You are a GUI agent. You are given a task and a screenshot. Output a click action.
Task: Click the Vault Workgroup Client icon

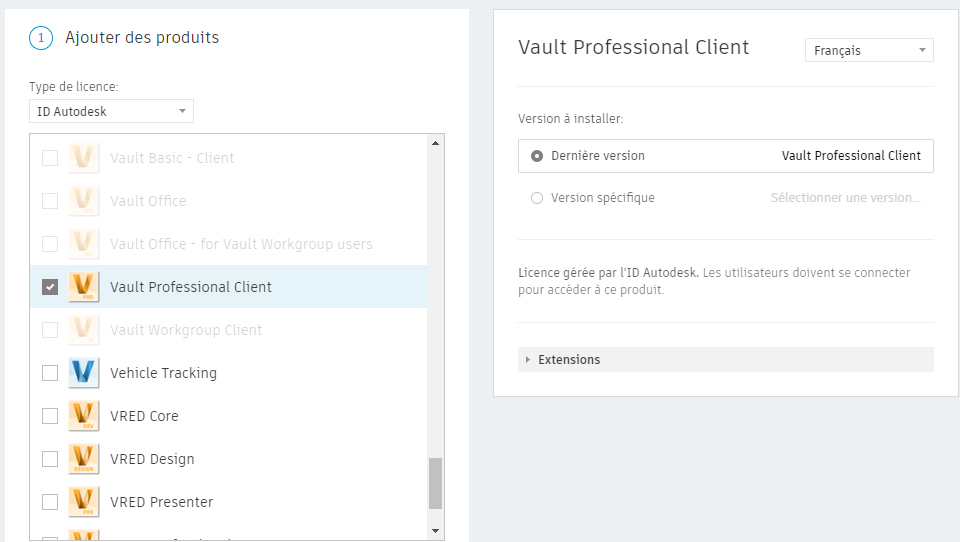tap(83, 330)
